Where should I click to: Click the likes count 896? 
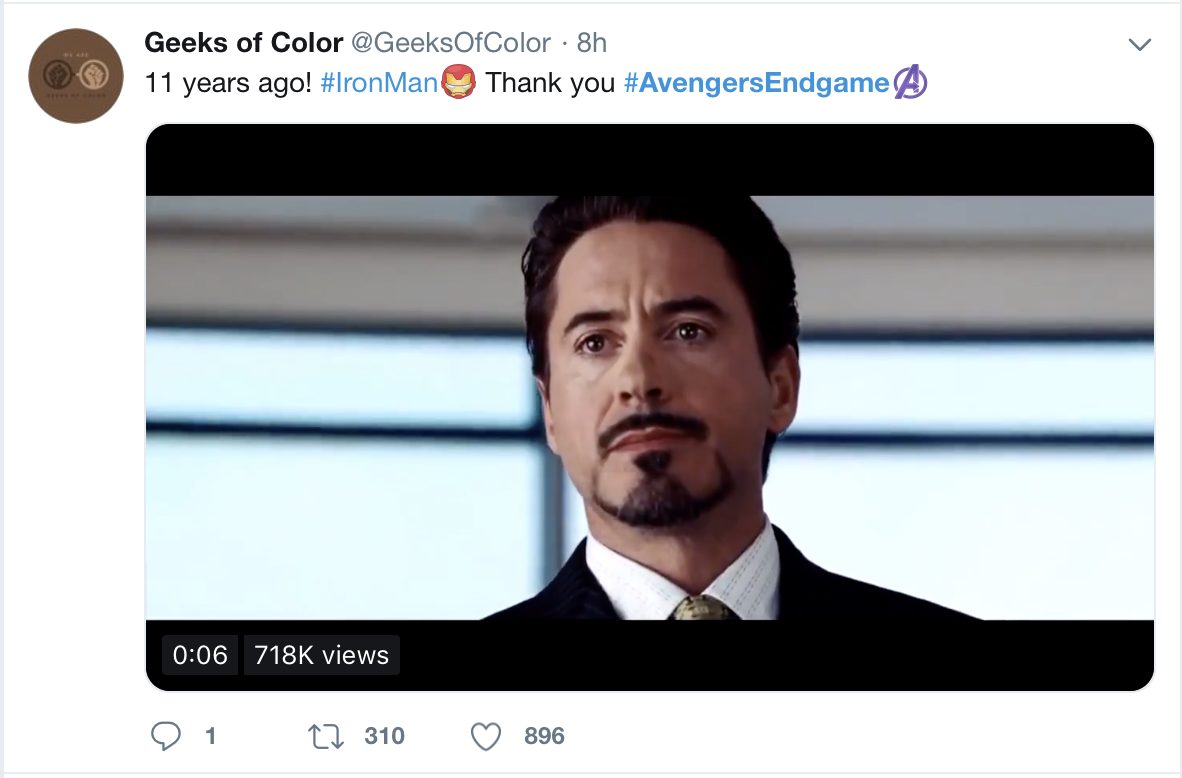pos(544,737)
